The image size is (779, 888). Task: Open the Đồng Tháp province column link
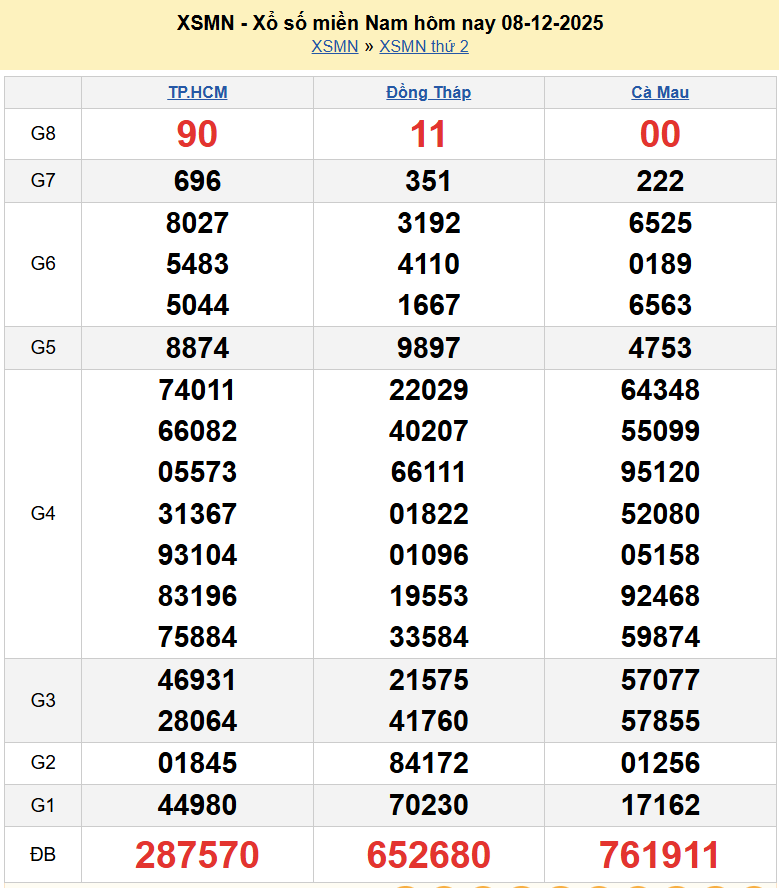click(x=428, y=92)
